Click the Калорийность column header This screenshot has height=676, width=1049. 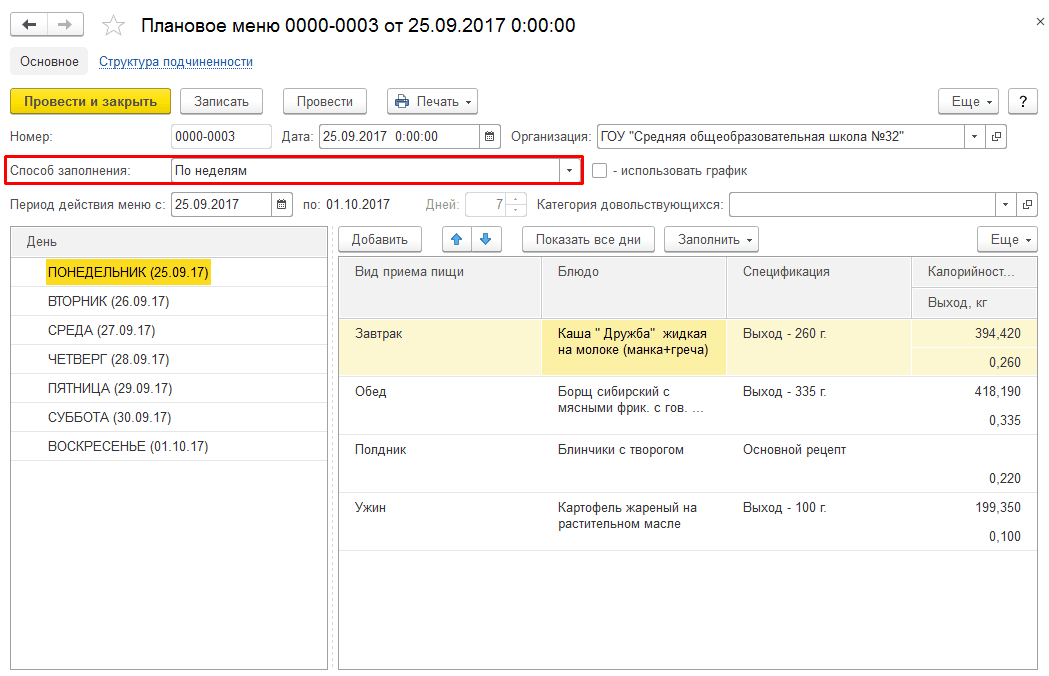(x=974, y=272)
